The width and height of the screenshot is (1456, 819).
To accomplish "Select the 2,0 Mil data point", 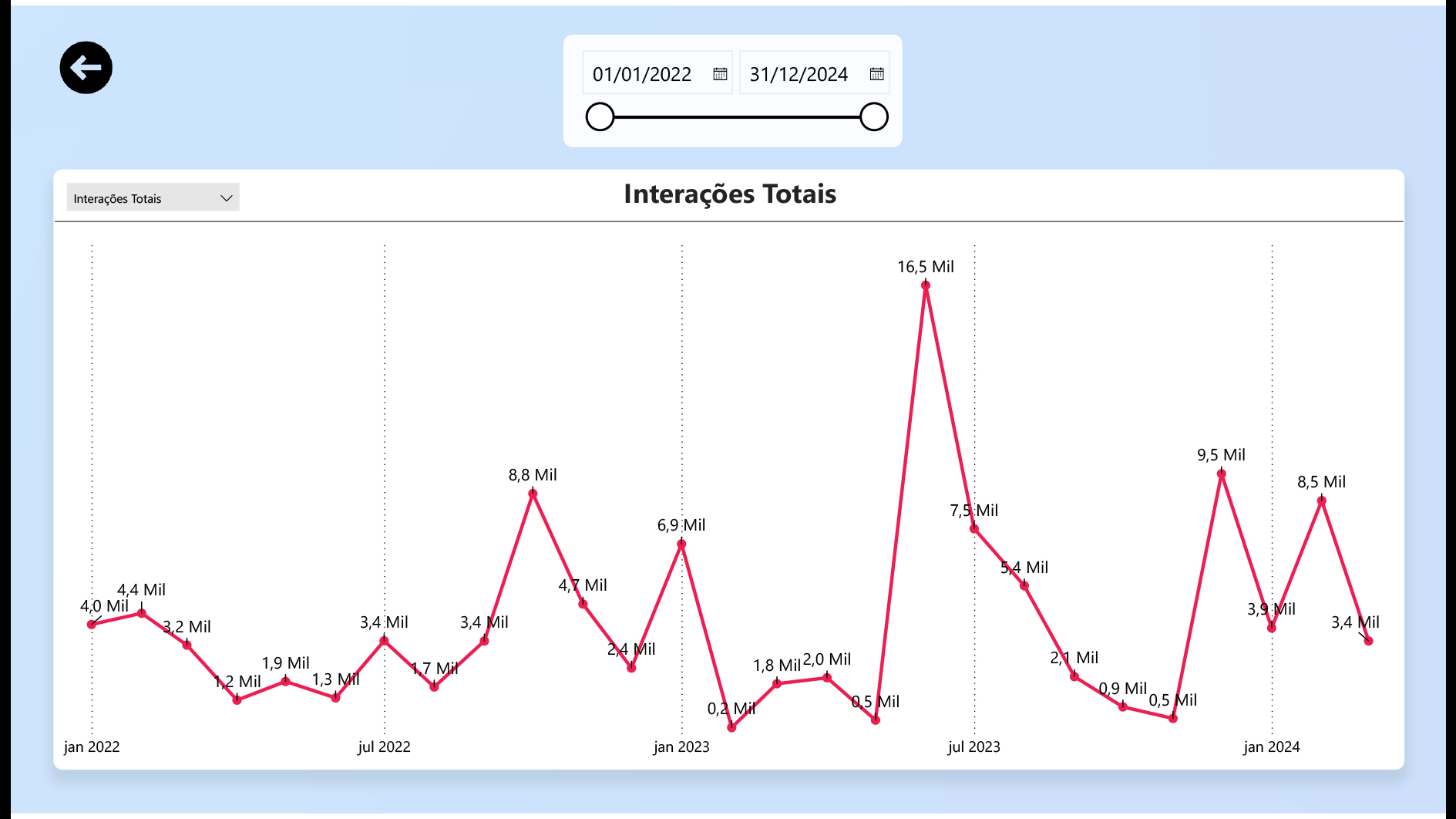I will (827, 678).
